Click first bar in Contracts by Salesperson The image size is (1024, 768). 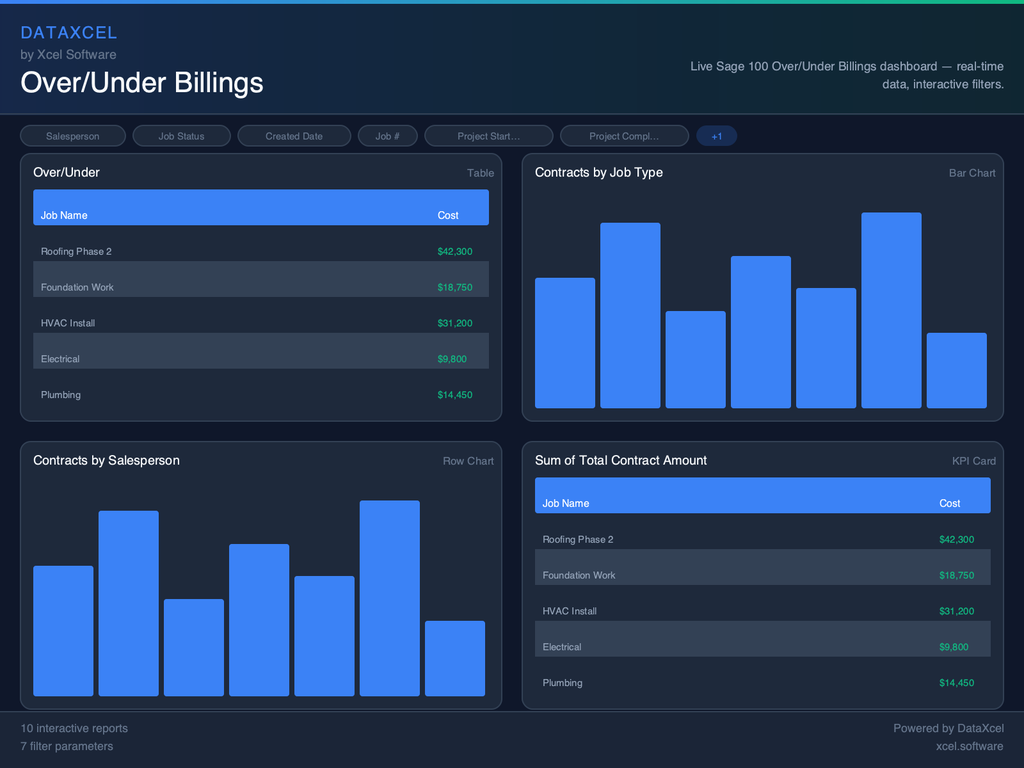click(63, 631)
